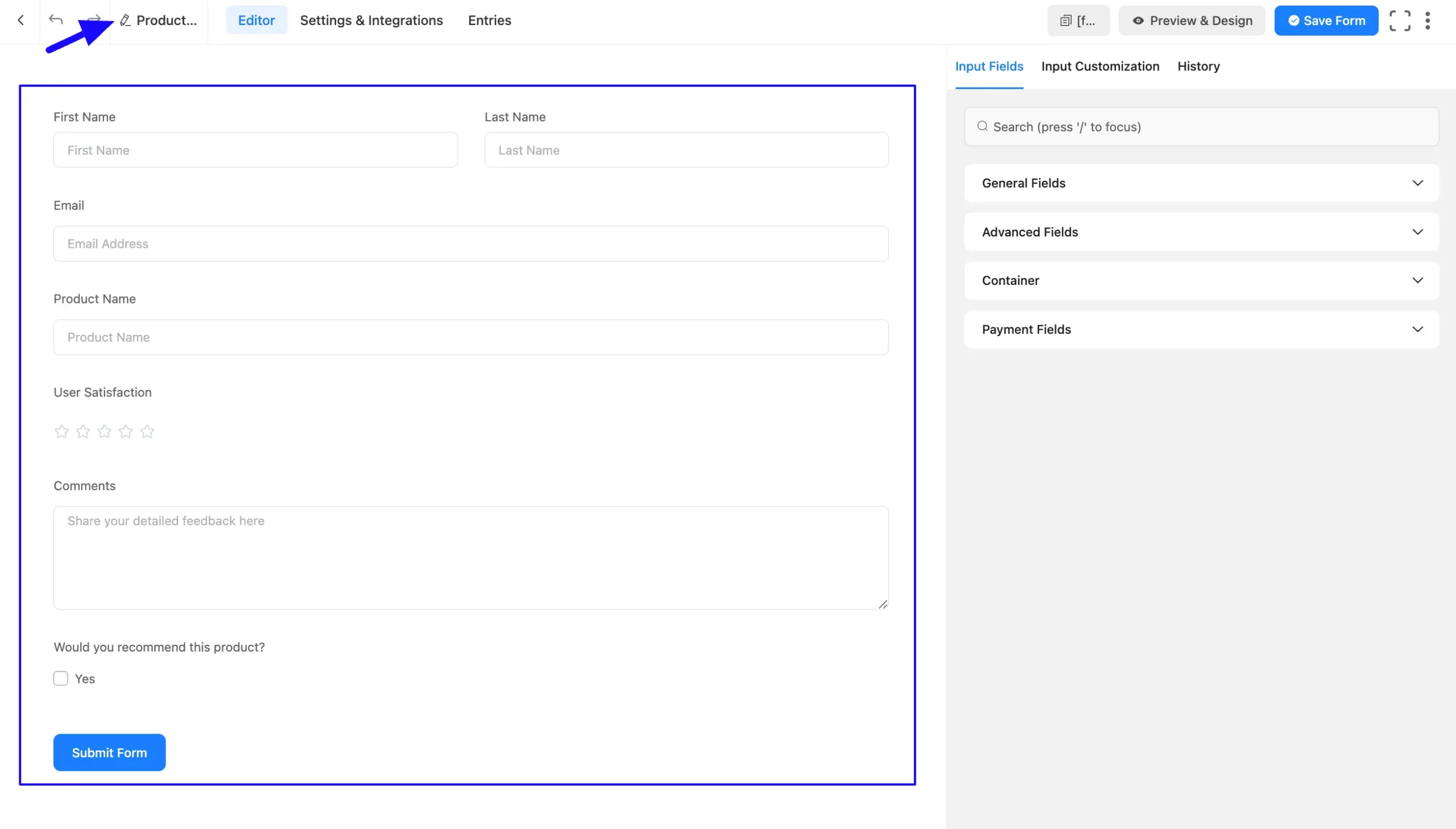Click into the Last Name input

pyautogui.click(x=686, y=150)
